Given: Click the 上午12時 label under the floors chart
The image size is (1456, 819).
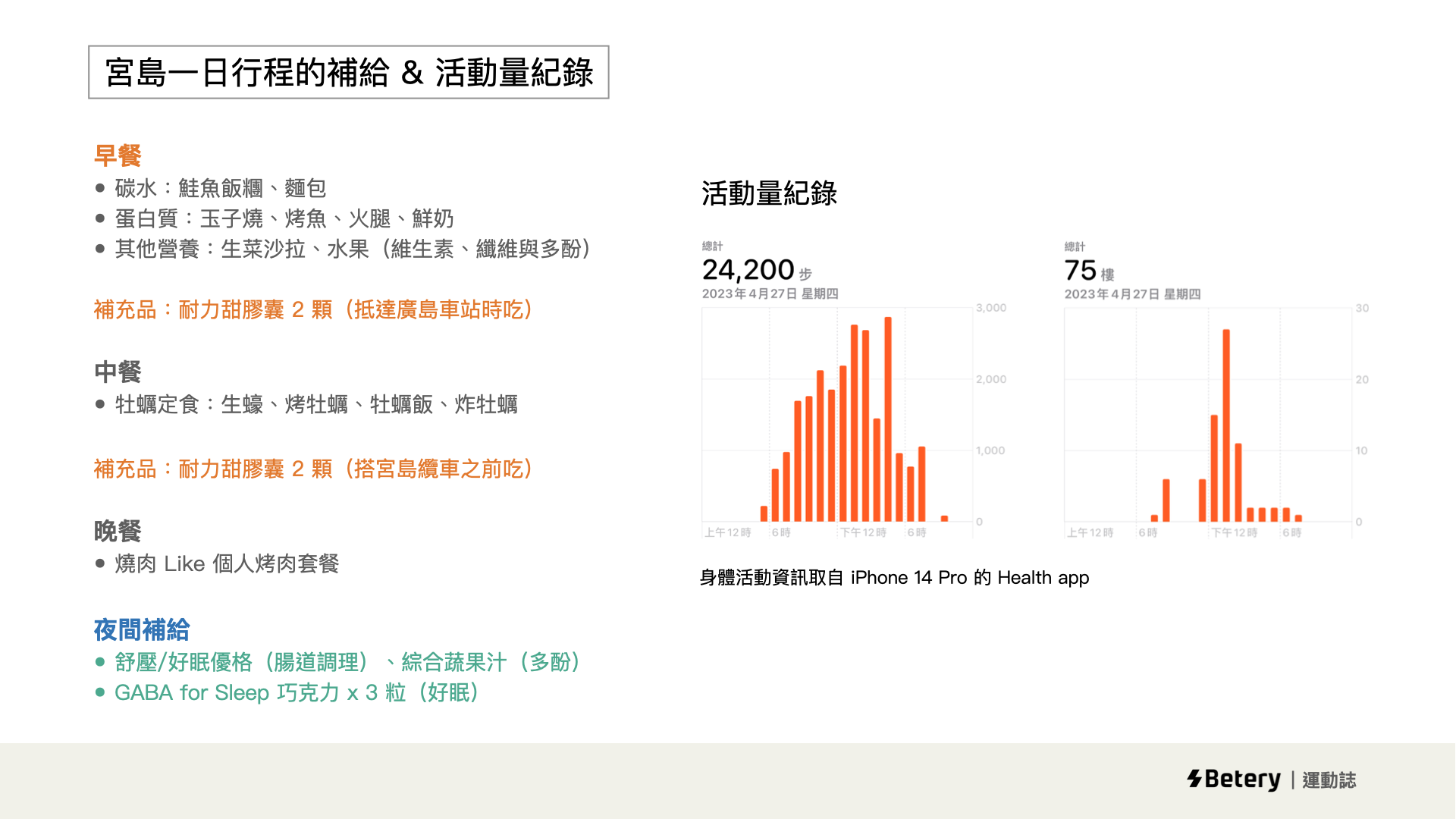Looking at the screenshot, I should (x=1090, y=532).
